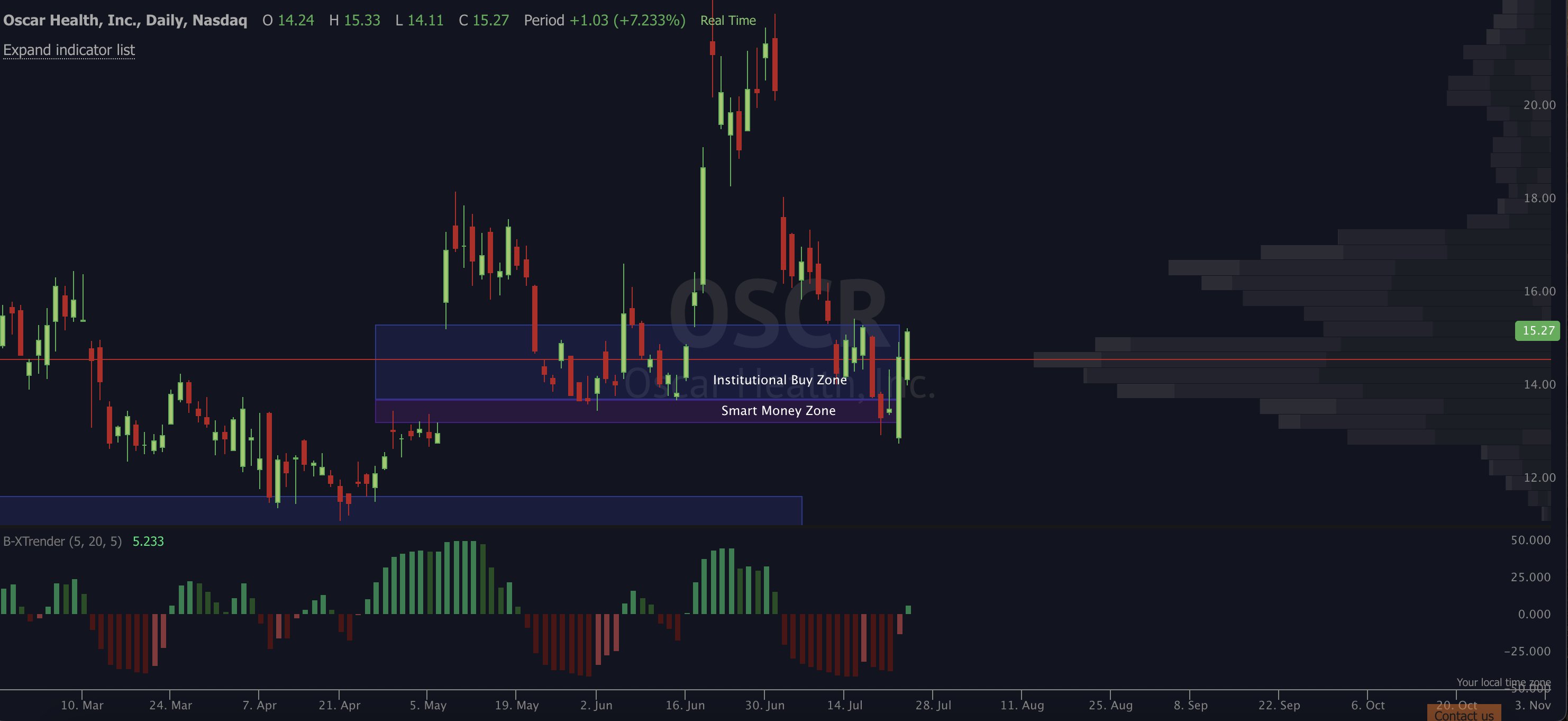
Task: Click the '7. Apr' date on the time axis
Action: [259, 705]
